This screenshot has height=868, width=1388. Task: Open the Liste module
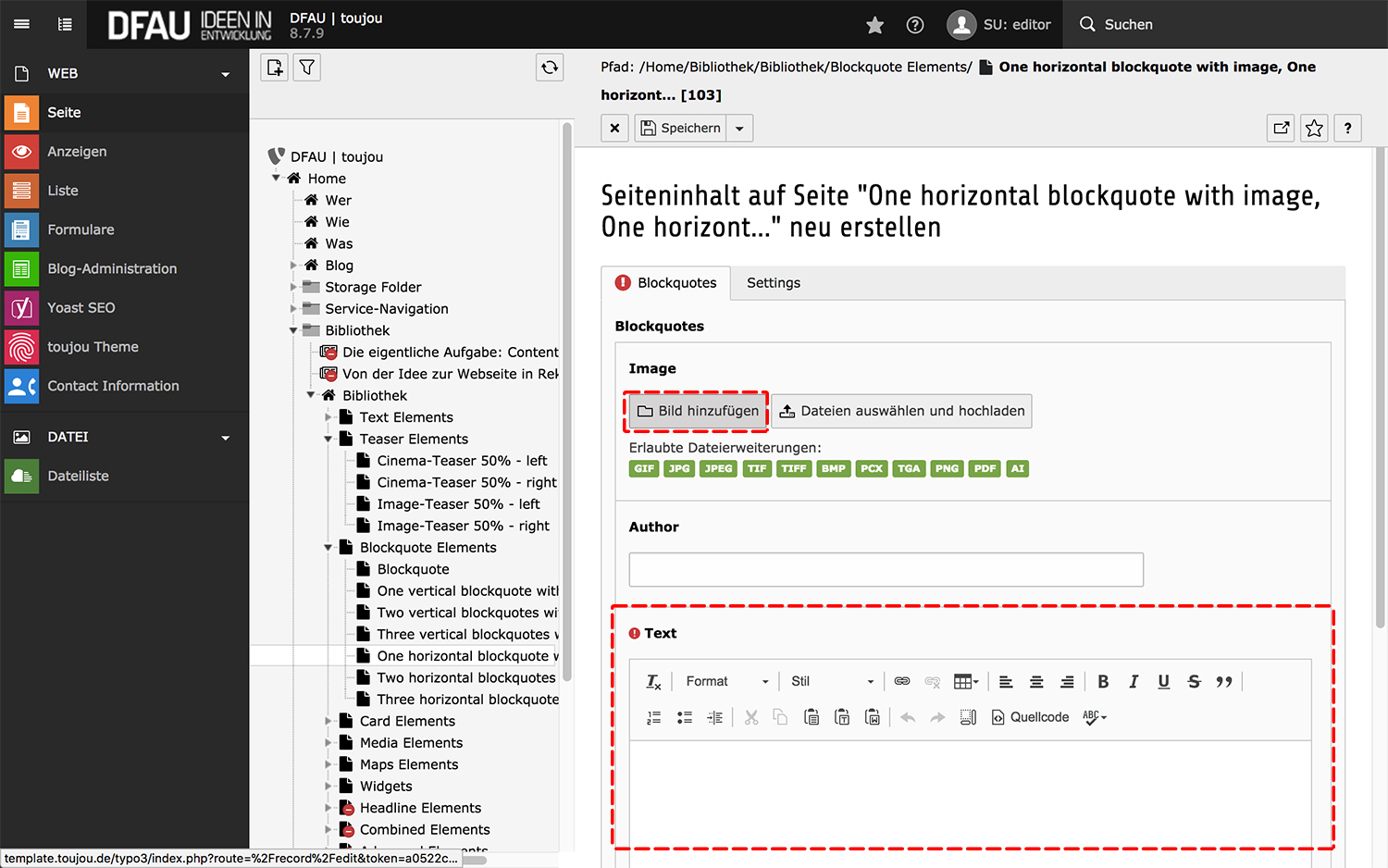coord(63,191)
